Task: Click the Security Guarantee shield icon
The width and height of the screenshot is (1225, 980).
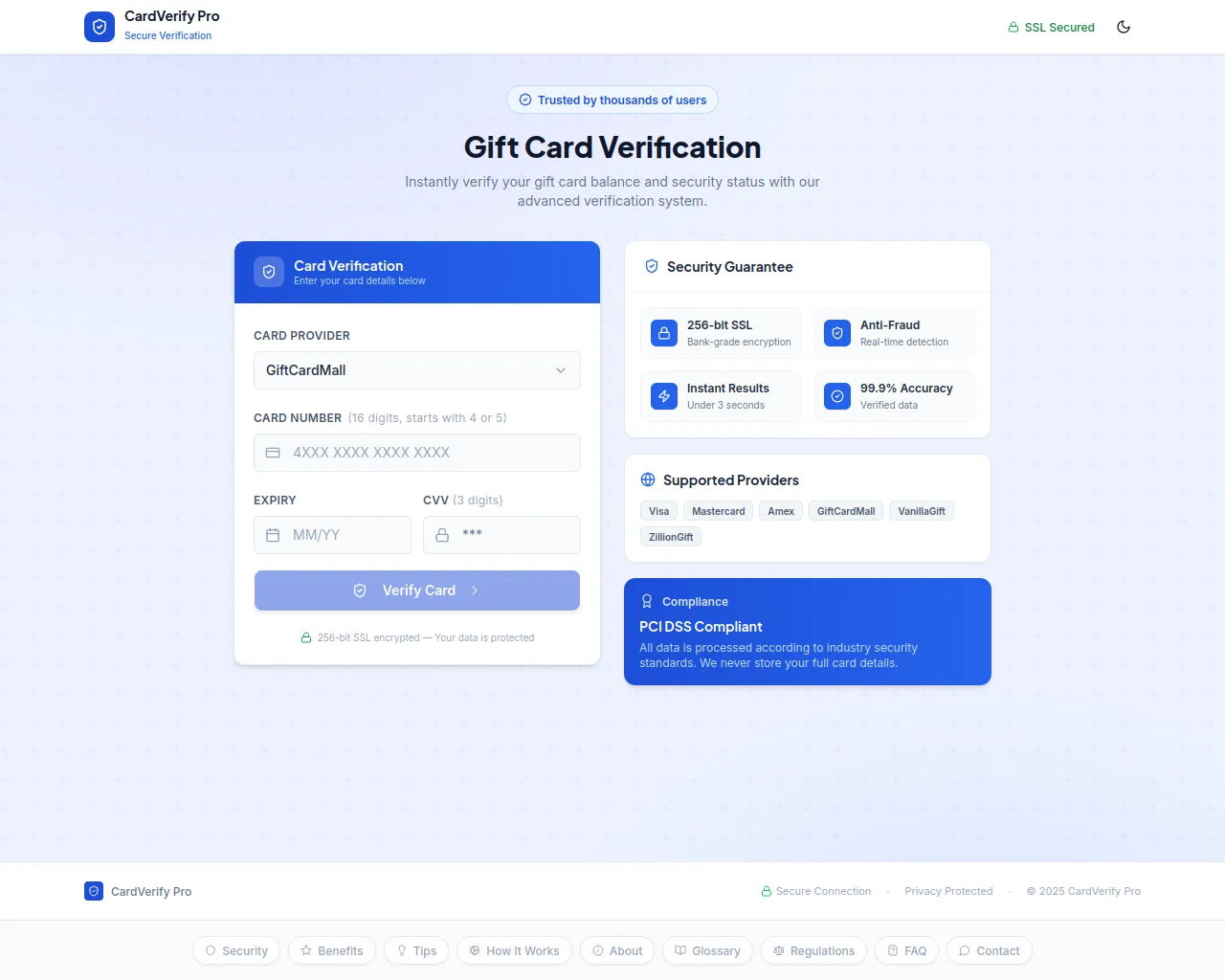Action: click(x=652, y=267)
